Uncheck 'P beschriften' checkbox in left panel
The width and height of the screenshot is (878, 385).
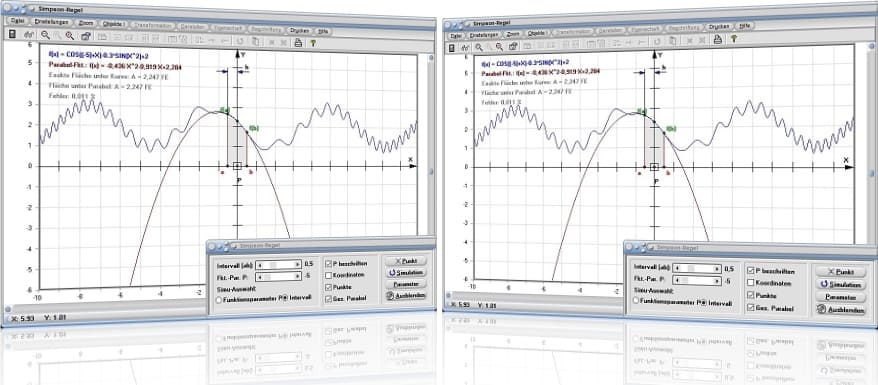329,263
